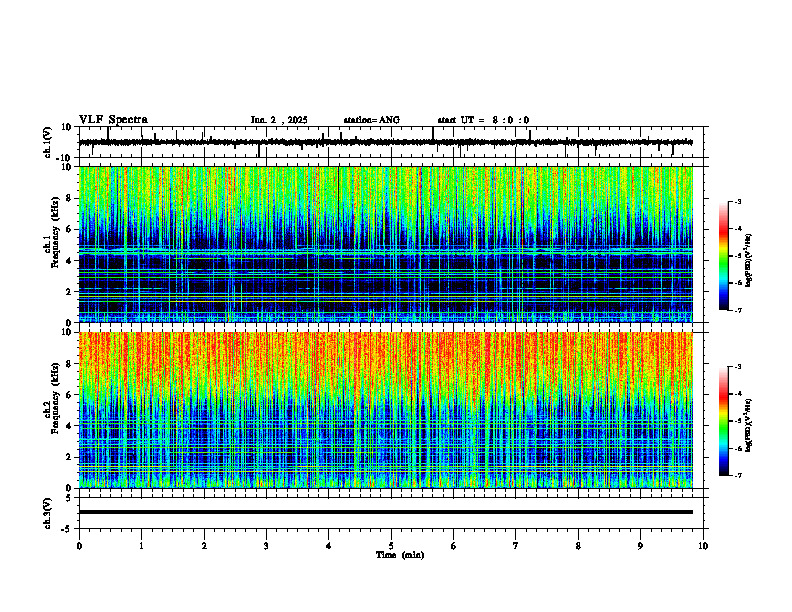Click the "ch.2 Frequency (kHz)" axis label
792x612 pixels.
pos(53,398)
